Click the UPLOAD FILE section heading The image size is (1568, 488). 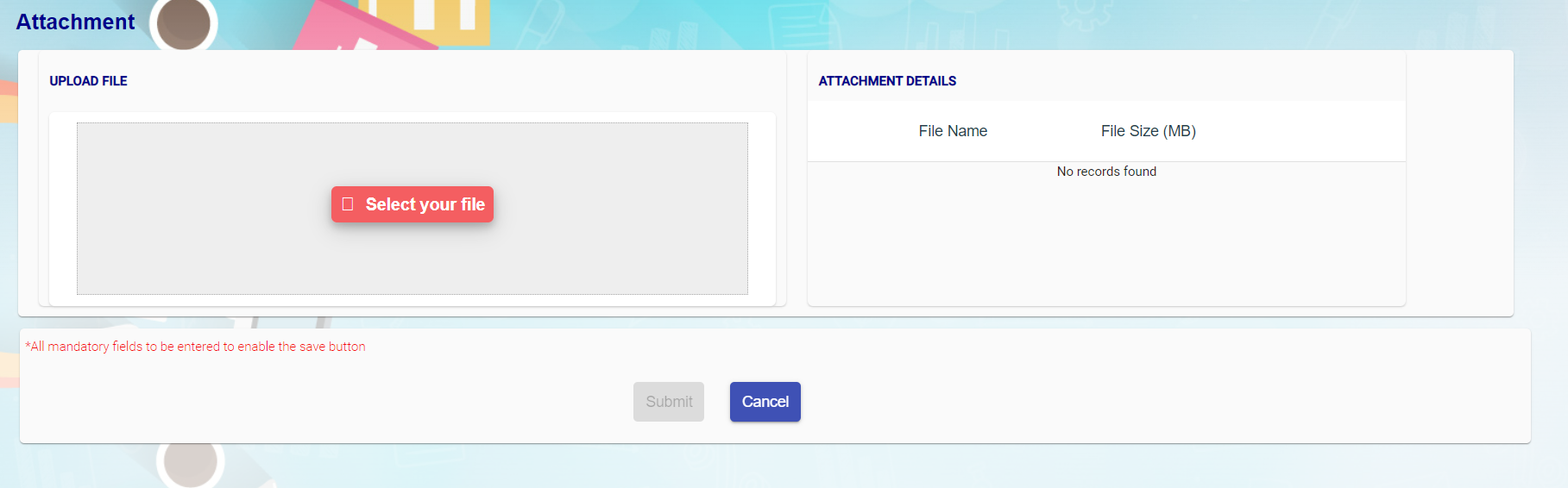click(88, 81)
